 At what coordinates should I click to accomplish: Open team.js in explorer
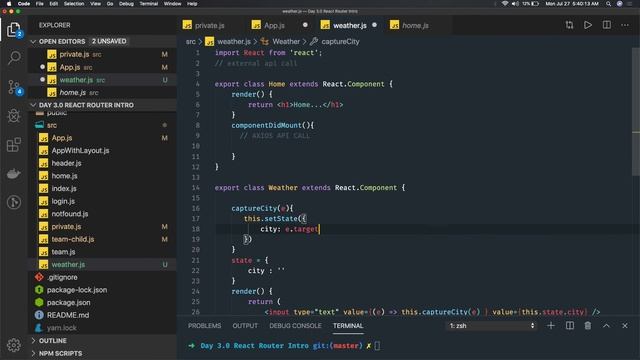pos(63,252)
